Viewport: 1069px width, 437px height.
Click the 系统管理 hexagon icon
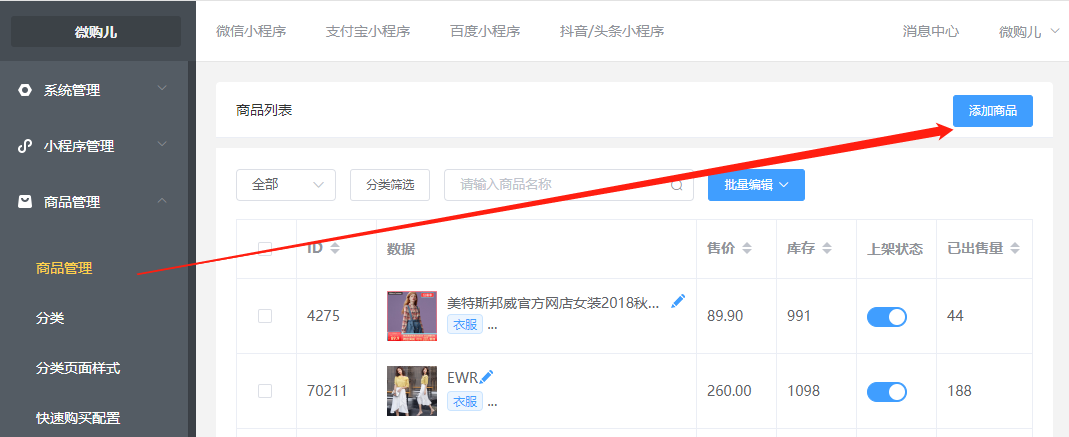25,90
